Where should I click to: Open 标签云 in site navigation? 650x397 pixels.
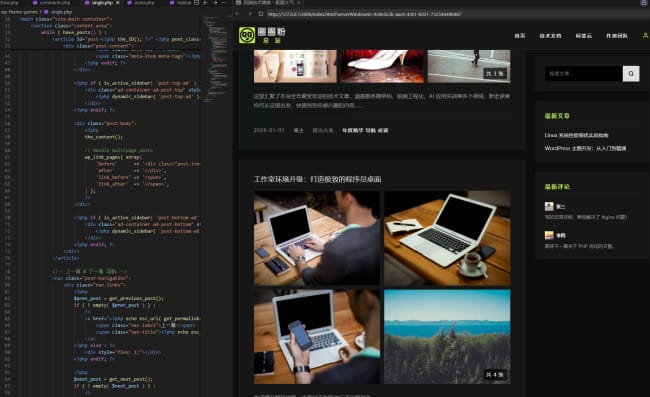tap(584, 36)
